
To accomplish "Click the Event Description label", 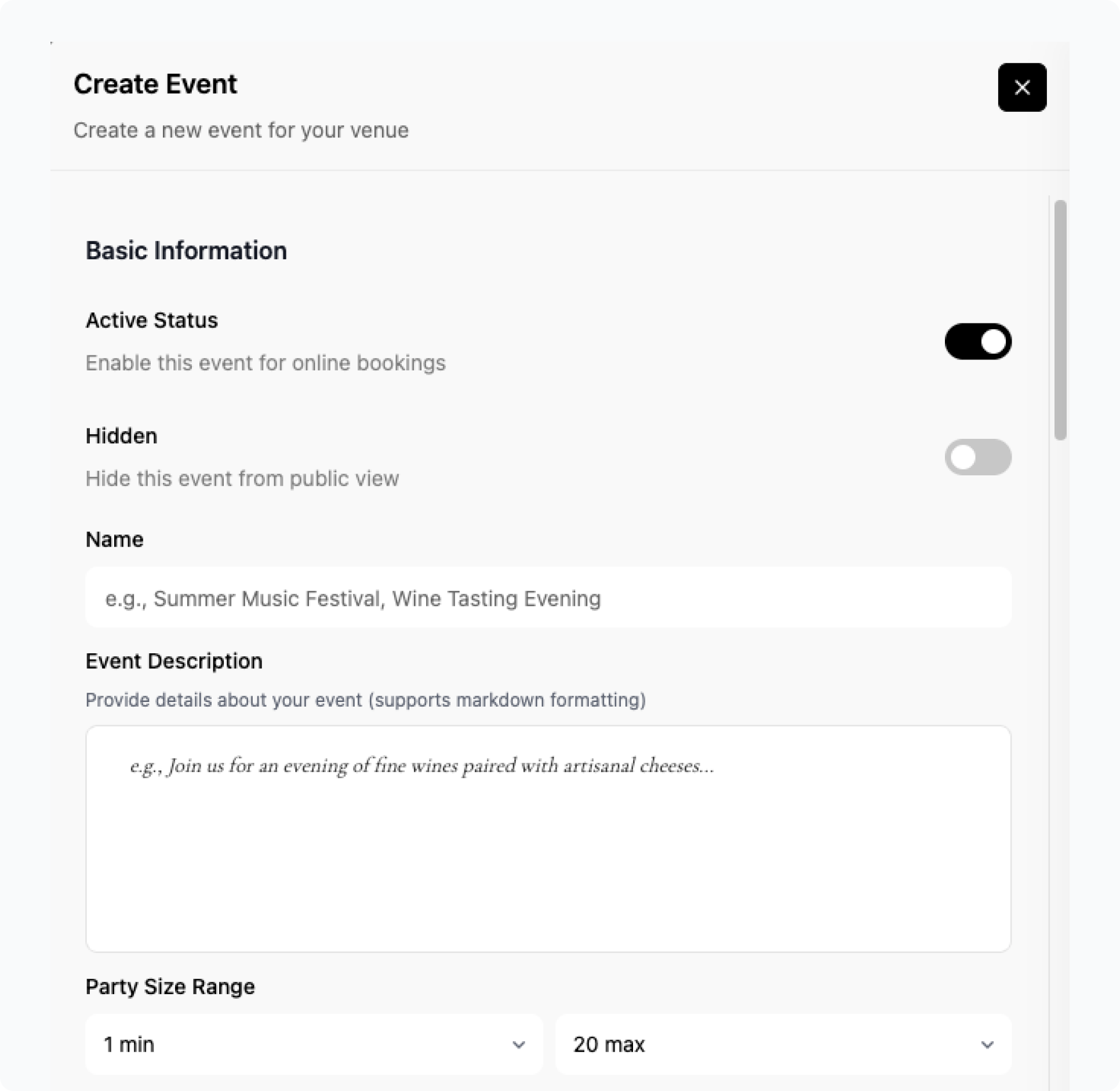I will [x=174, y=661].
